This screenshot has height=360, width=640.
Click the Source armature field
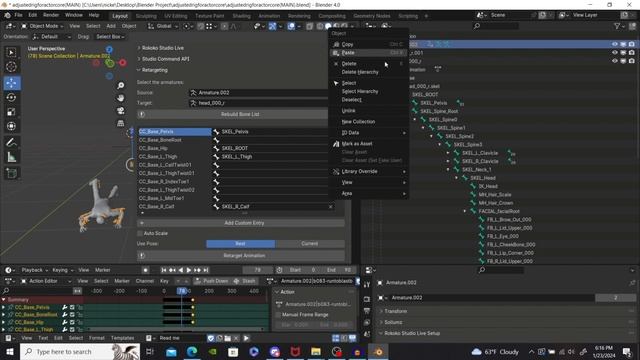tap(260, 93)
